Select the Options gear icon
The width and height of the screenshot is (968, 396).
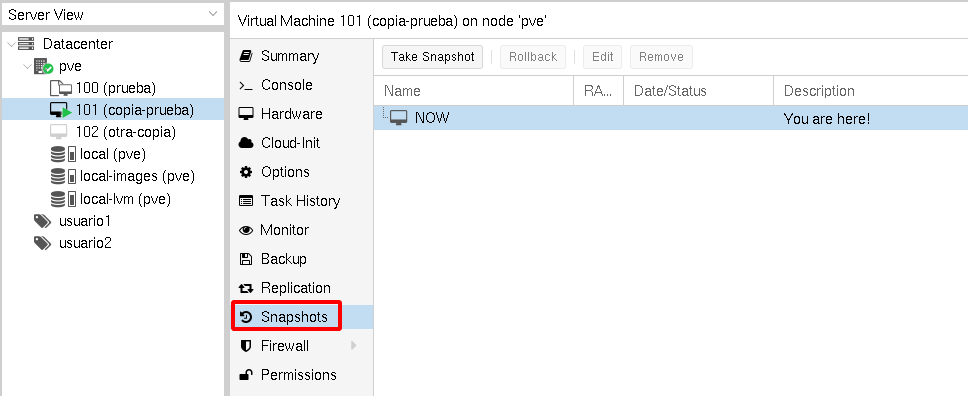(x=246, y=172)
